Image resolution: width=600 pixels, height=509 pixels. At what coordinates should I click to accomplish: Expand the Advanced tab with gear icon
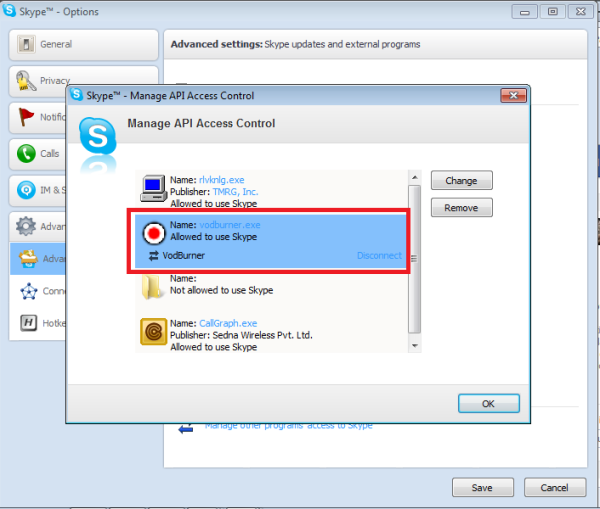(38, 226)
